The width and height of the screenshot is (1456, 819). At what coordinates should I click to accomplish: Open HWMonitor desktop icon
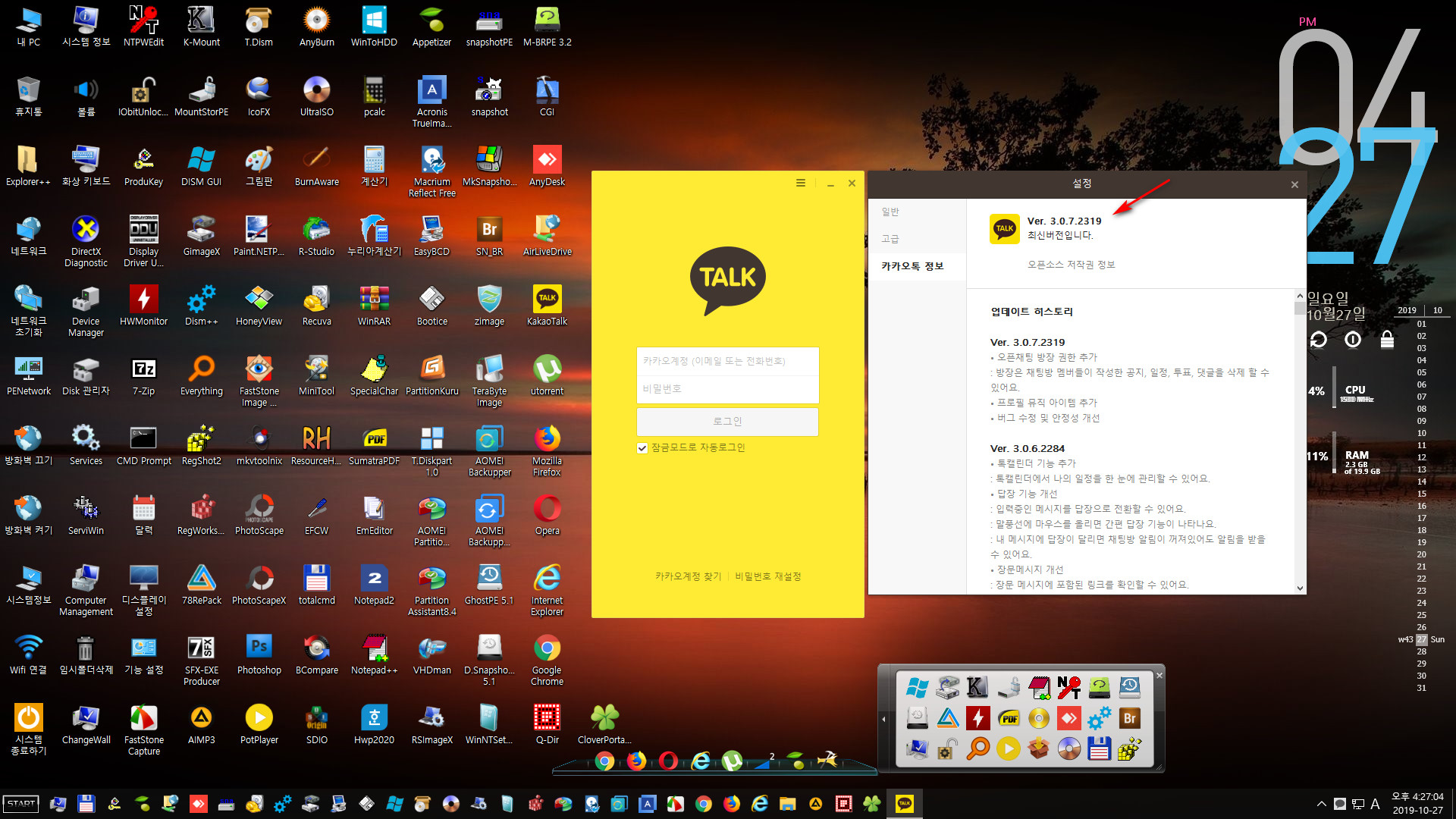point(143,305)
